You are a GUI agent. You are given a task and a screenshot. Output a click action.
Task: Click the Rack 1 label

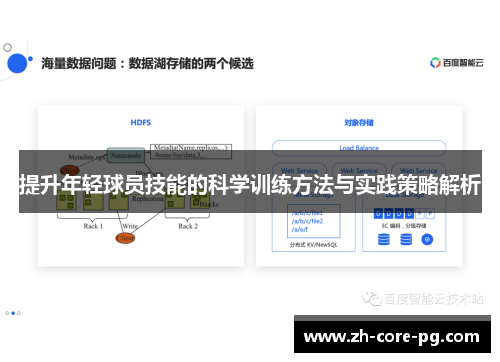tap(93, 226)
